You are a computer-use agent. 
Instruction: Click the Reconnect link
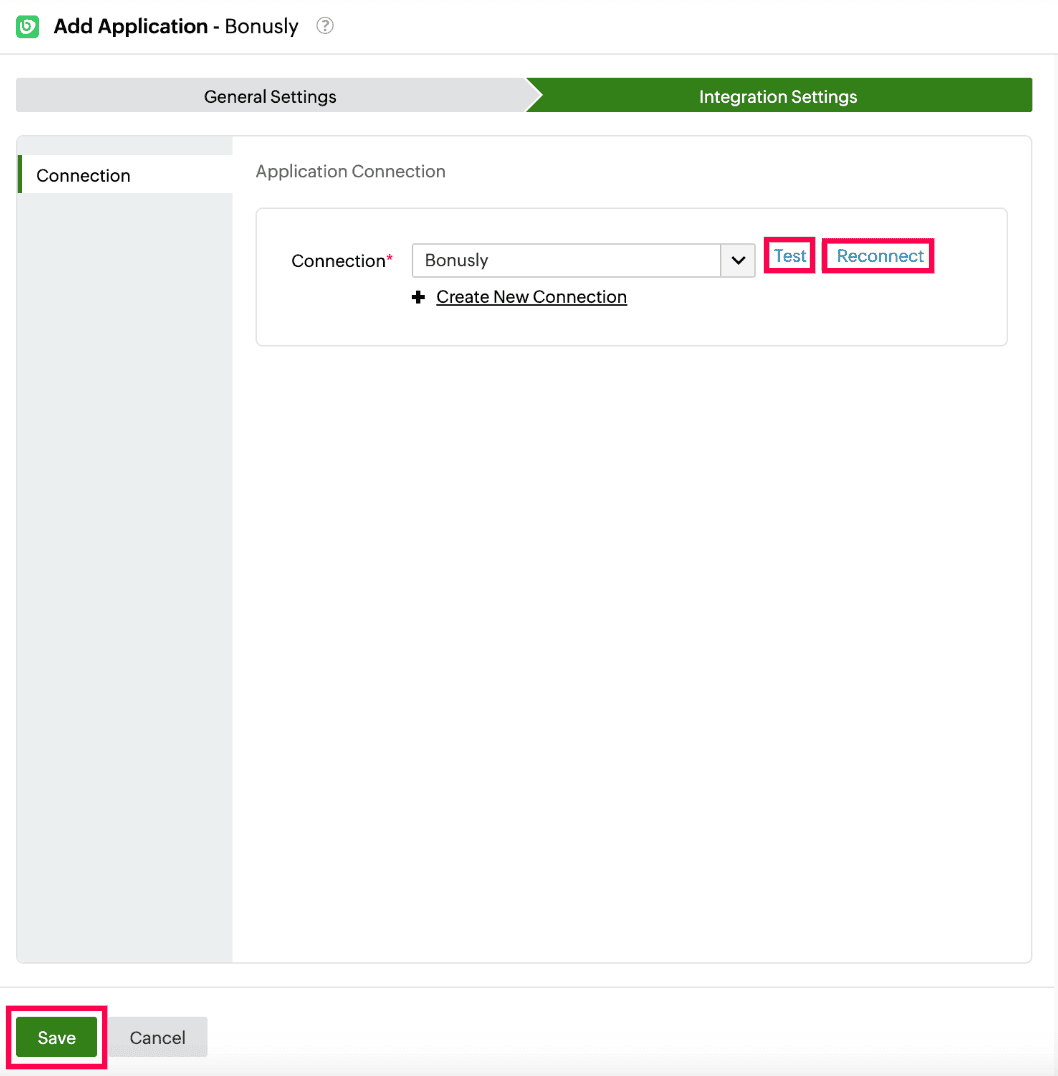(880, 256)
